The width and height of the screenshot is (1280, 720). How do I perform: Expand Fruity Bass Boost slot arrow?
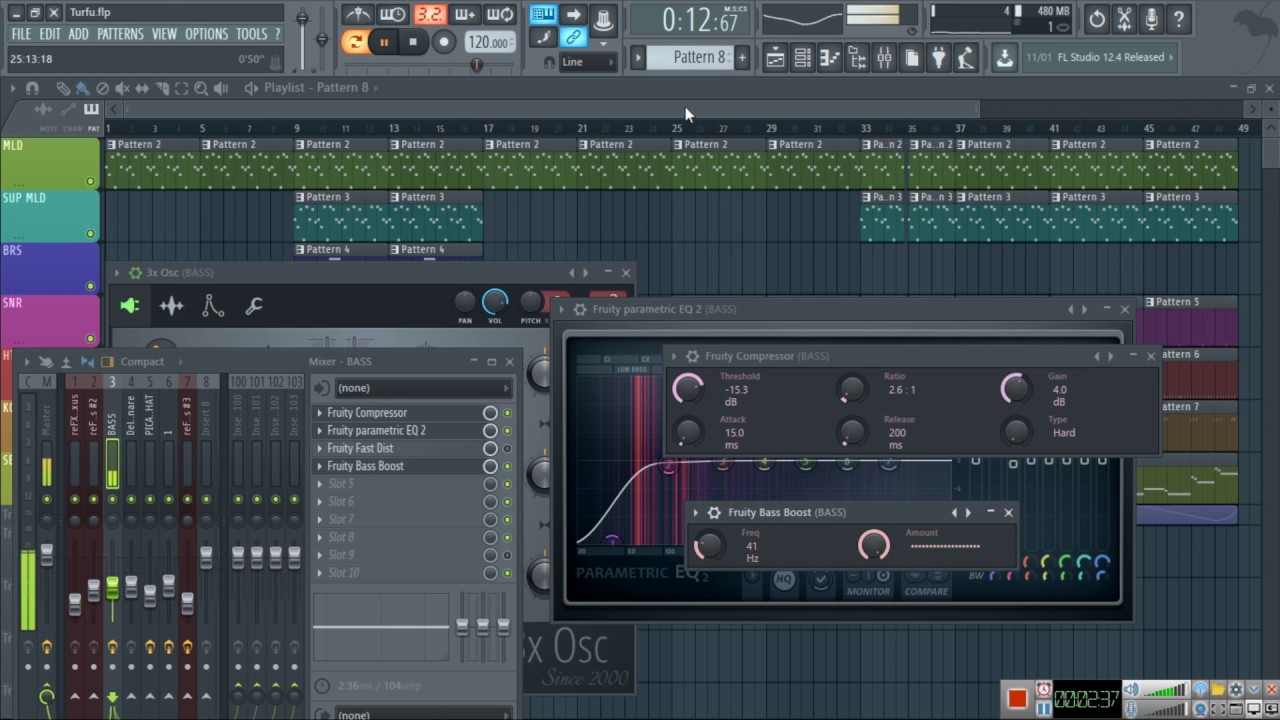(x=320, y=467)
